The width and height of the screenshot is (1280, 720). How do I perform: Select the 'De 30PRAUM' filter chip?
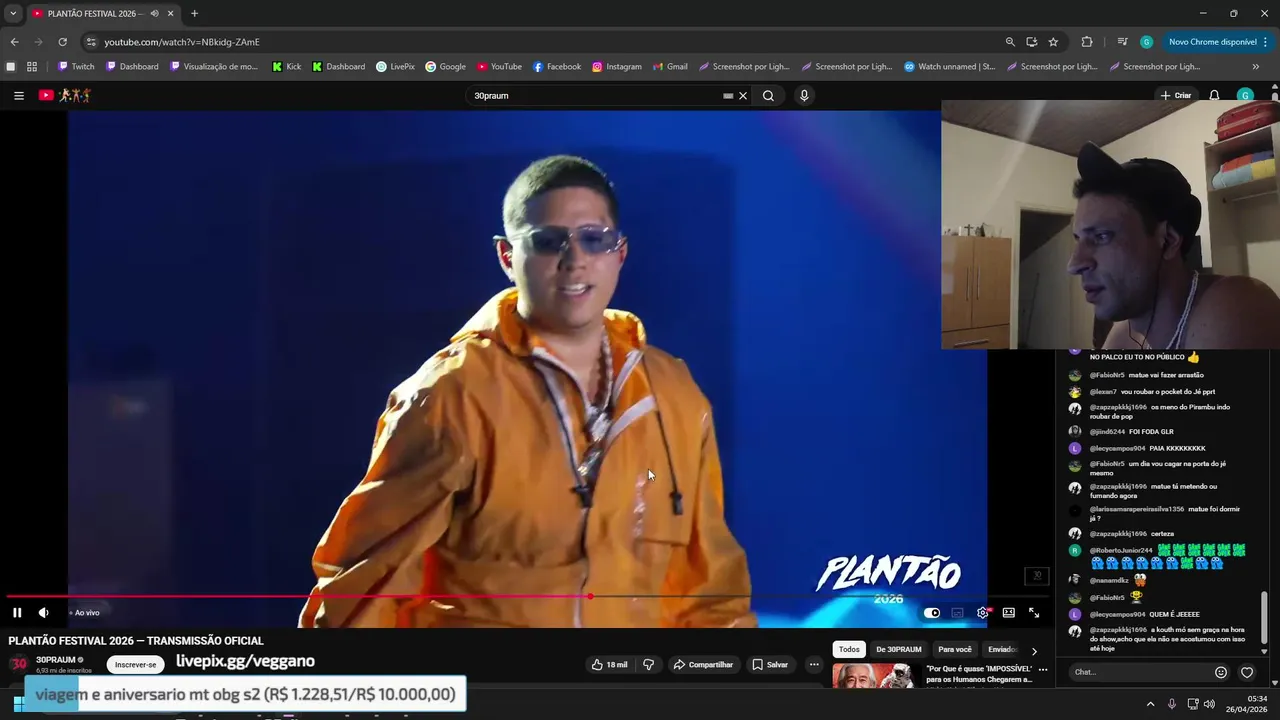pyautogui.click(x=899, y=650)
